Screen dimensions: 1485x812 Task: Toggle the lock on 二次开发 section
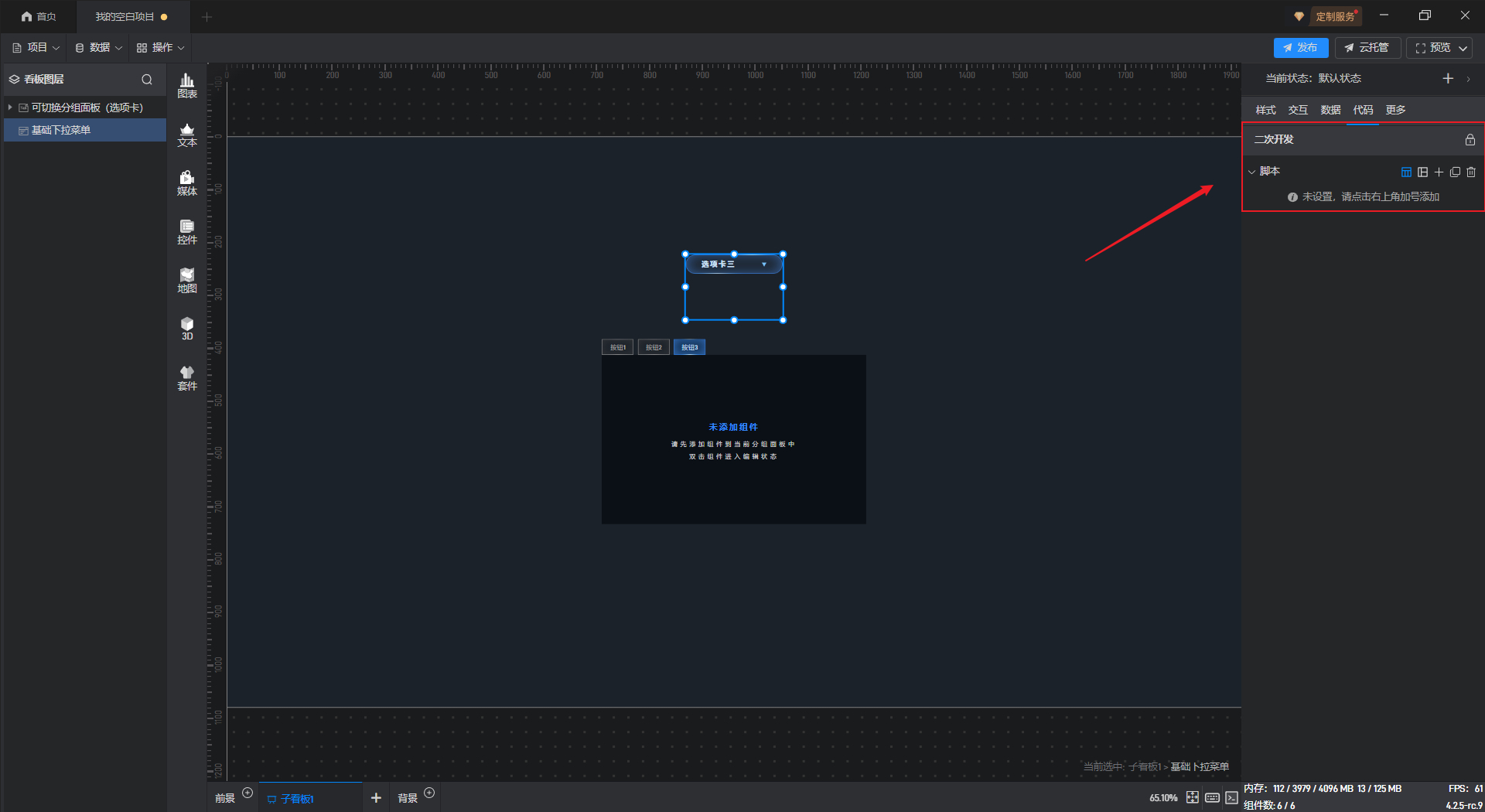coord(1470,140)
